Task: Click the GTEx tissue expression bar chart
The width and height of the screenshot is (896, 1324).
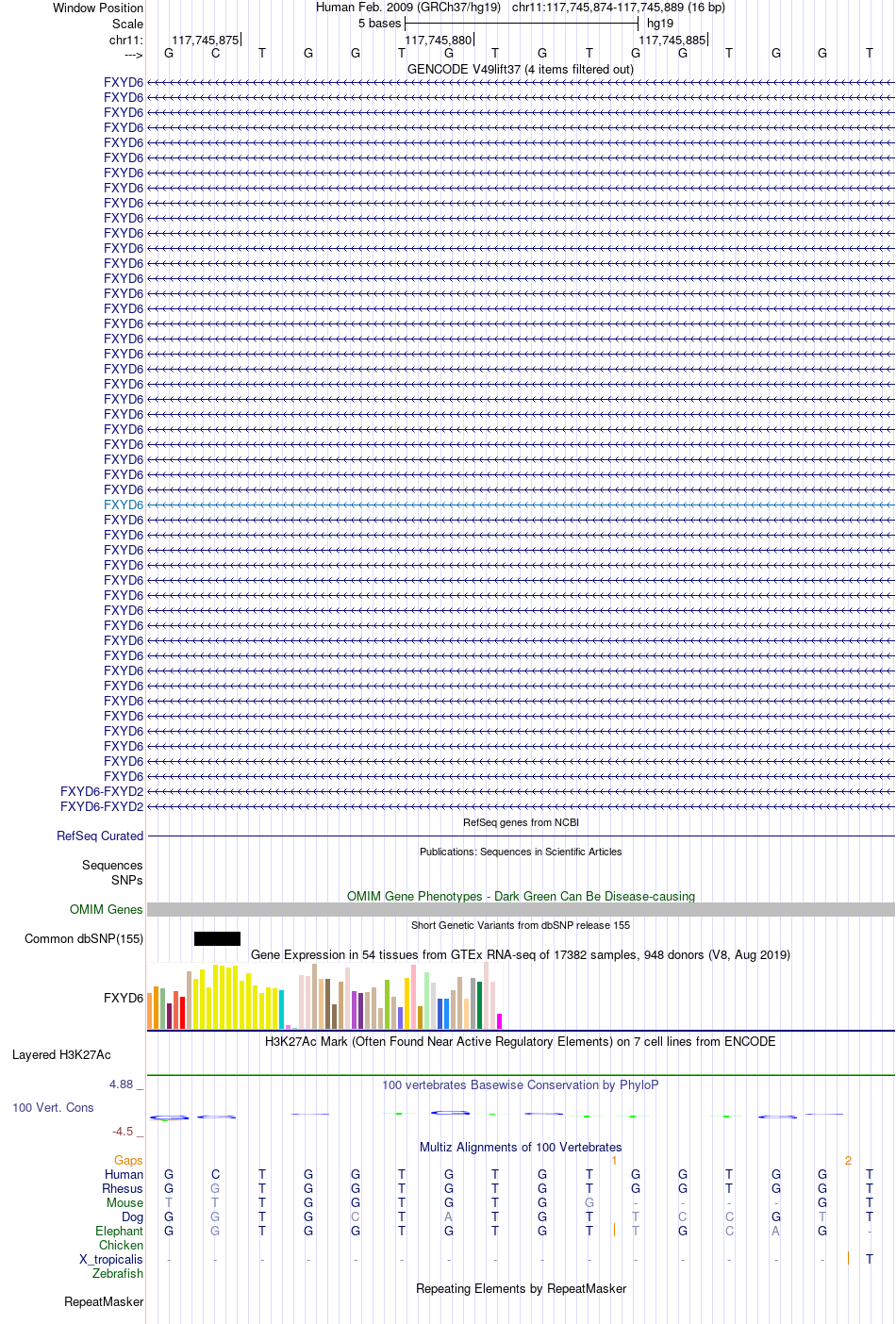Action: tap(324, 996)
